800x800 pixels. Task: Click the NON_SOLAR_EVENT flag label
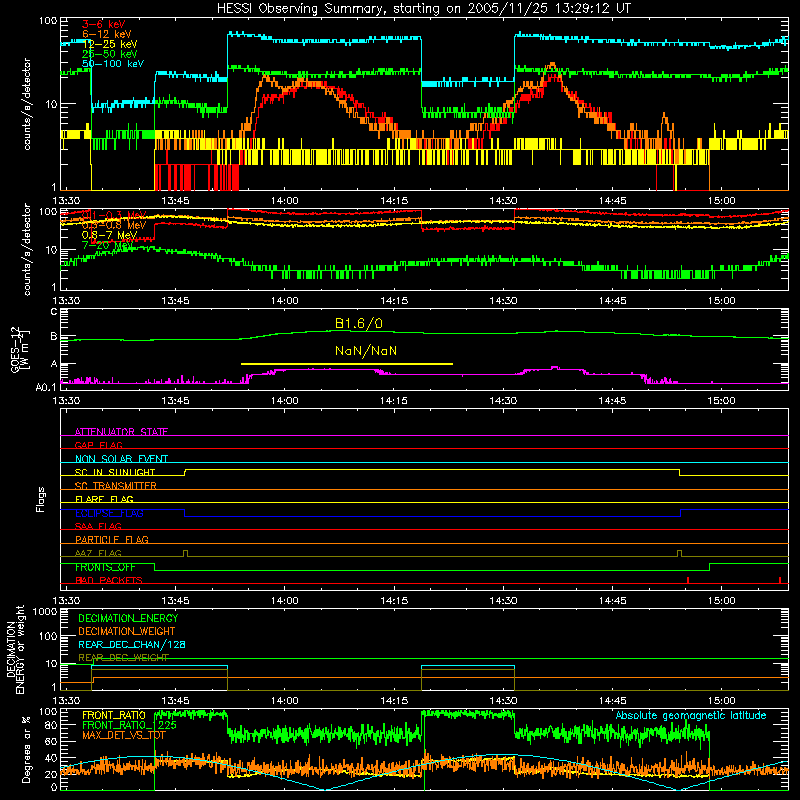(121, 459)
